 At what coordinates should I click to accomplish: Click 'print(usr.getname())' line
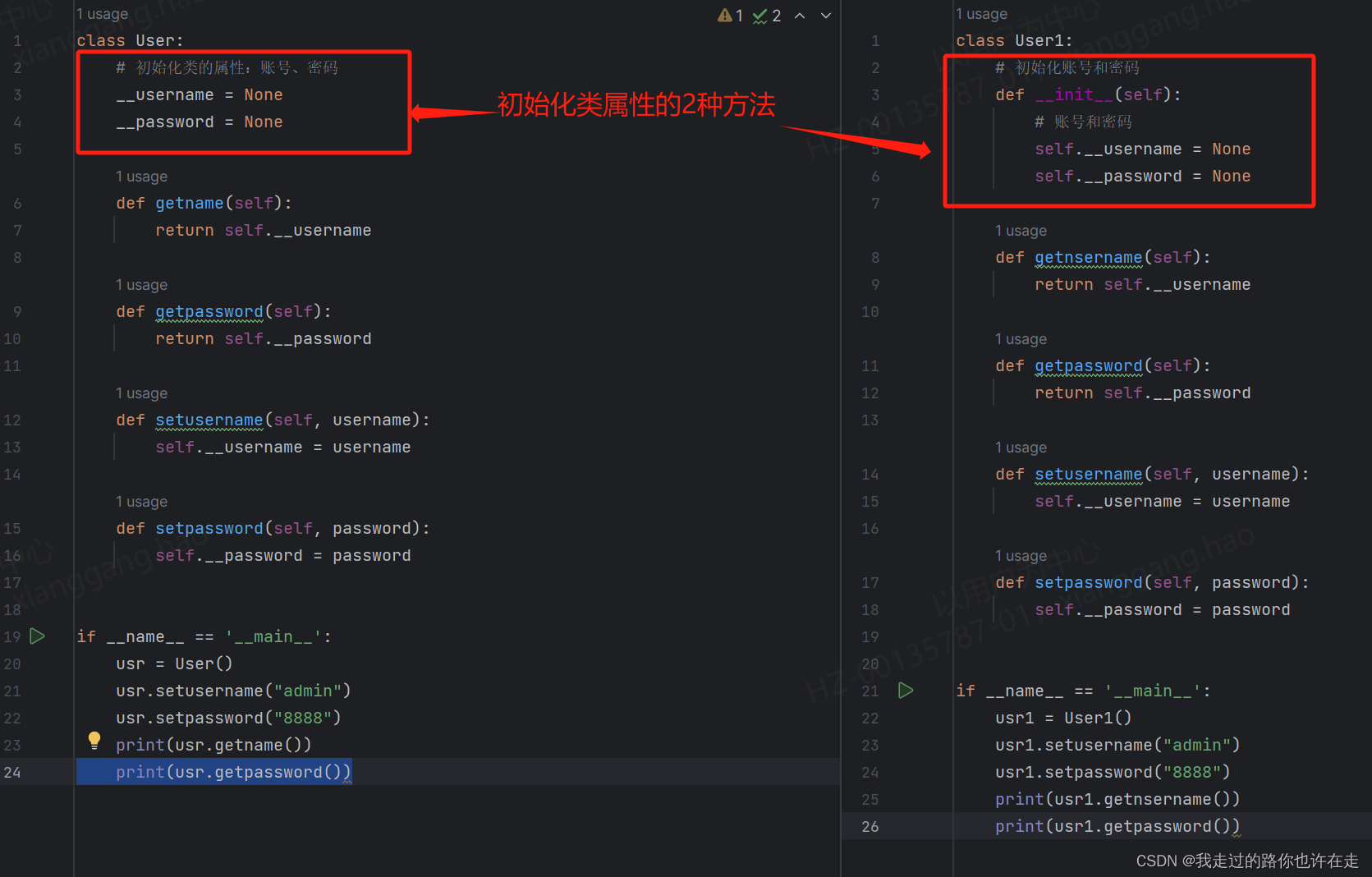pos(213,745)
